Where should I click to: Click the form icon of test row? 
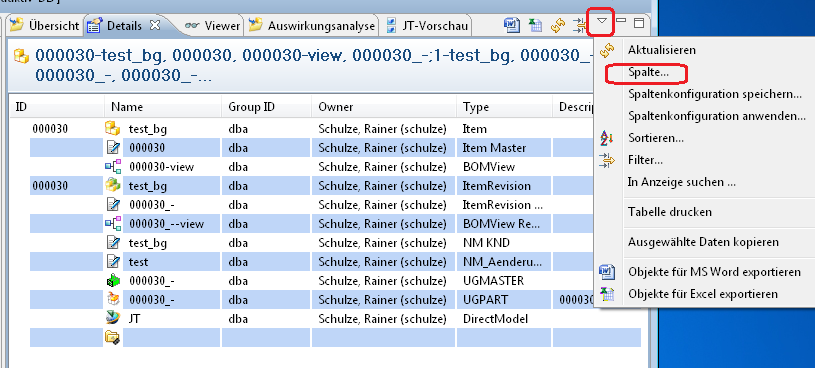point(113,262)
